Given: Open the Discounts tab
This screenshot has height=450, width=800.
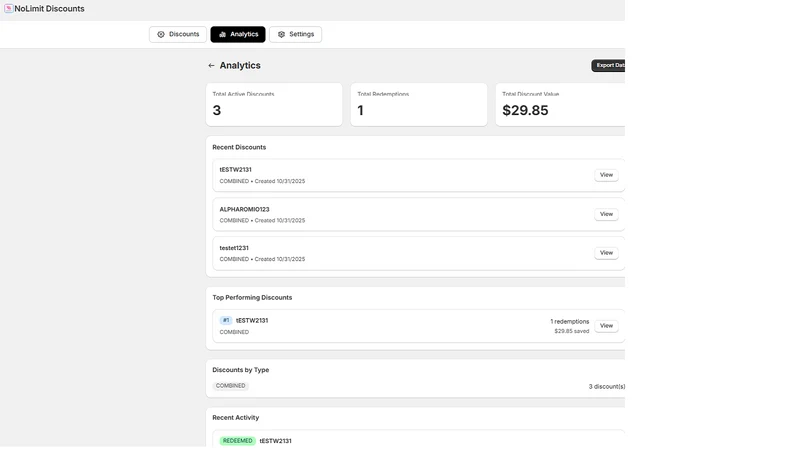Looking at the screenshot, I should click(x=178, y=34).
